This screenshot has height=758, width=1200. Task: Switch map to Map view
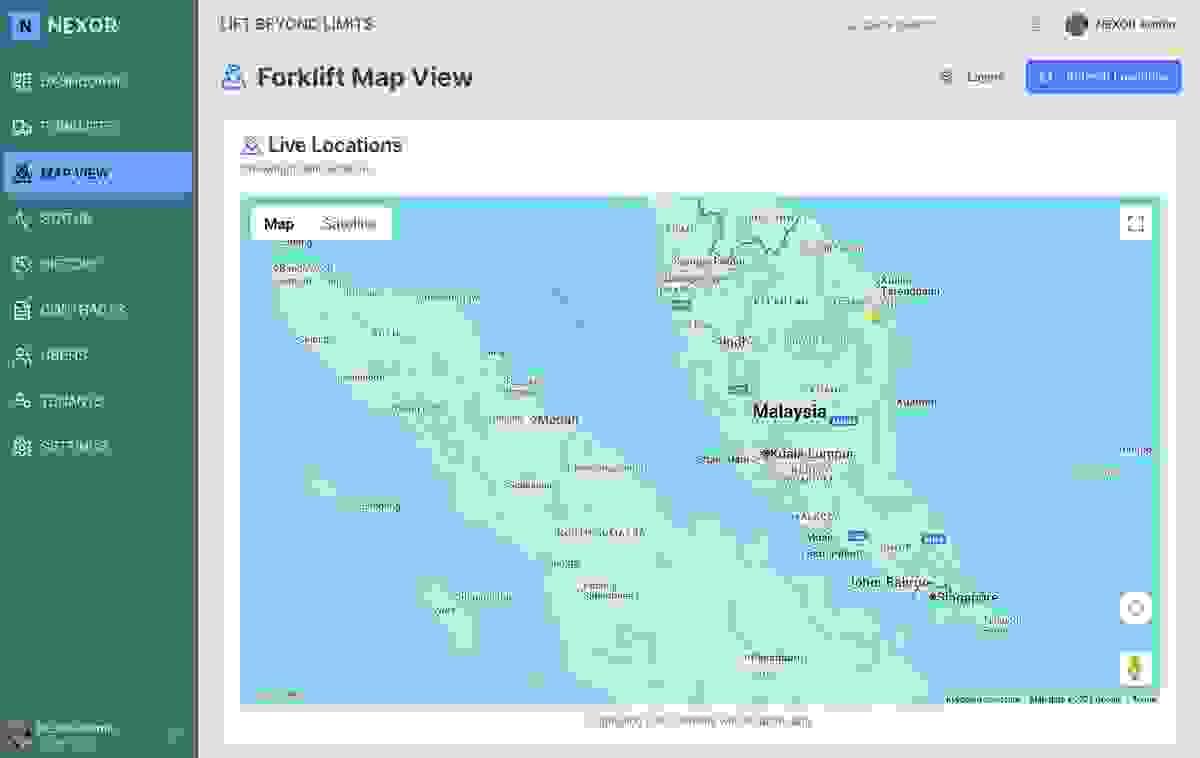click(279, 224)
